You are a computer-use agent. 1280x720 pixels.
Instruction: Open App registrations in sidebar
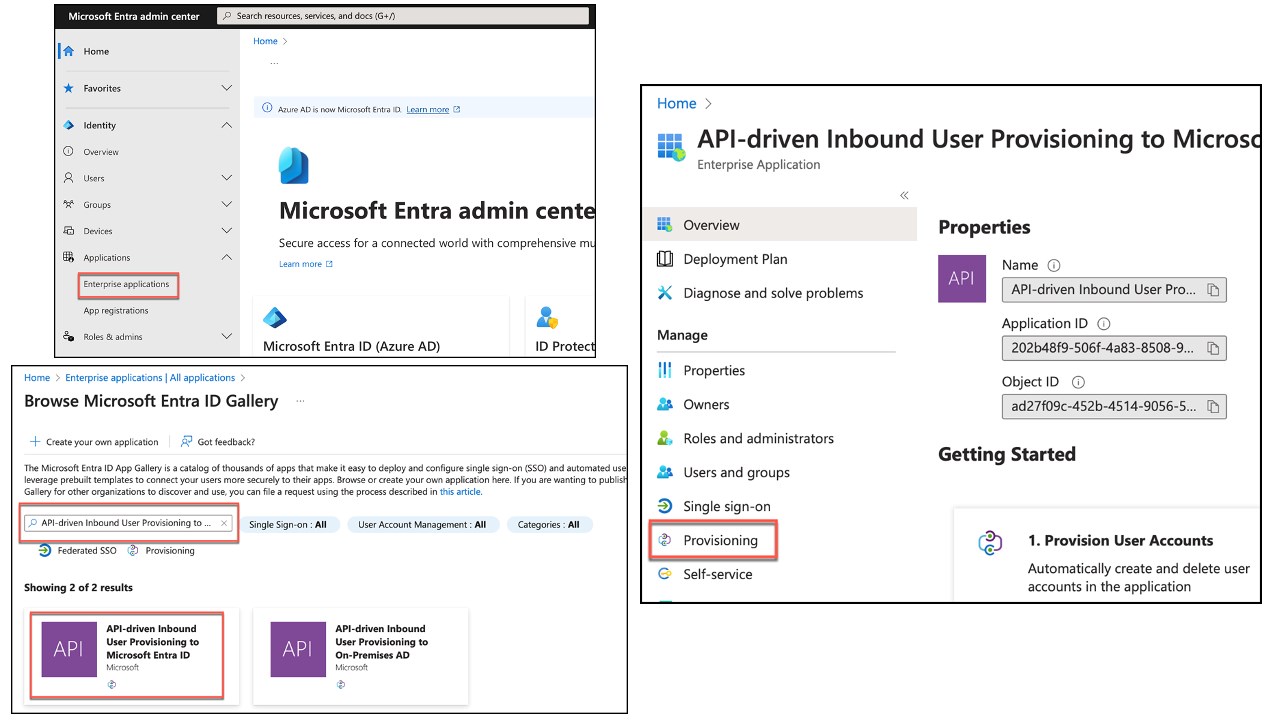pyautogui.click(x=116, y=311)
